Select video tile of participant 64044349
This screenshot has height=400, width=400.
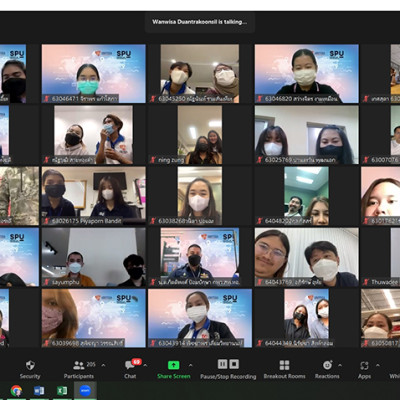pos(307,318)
